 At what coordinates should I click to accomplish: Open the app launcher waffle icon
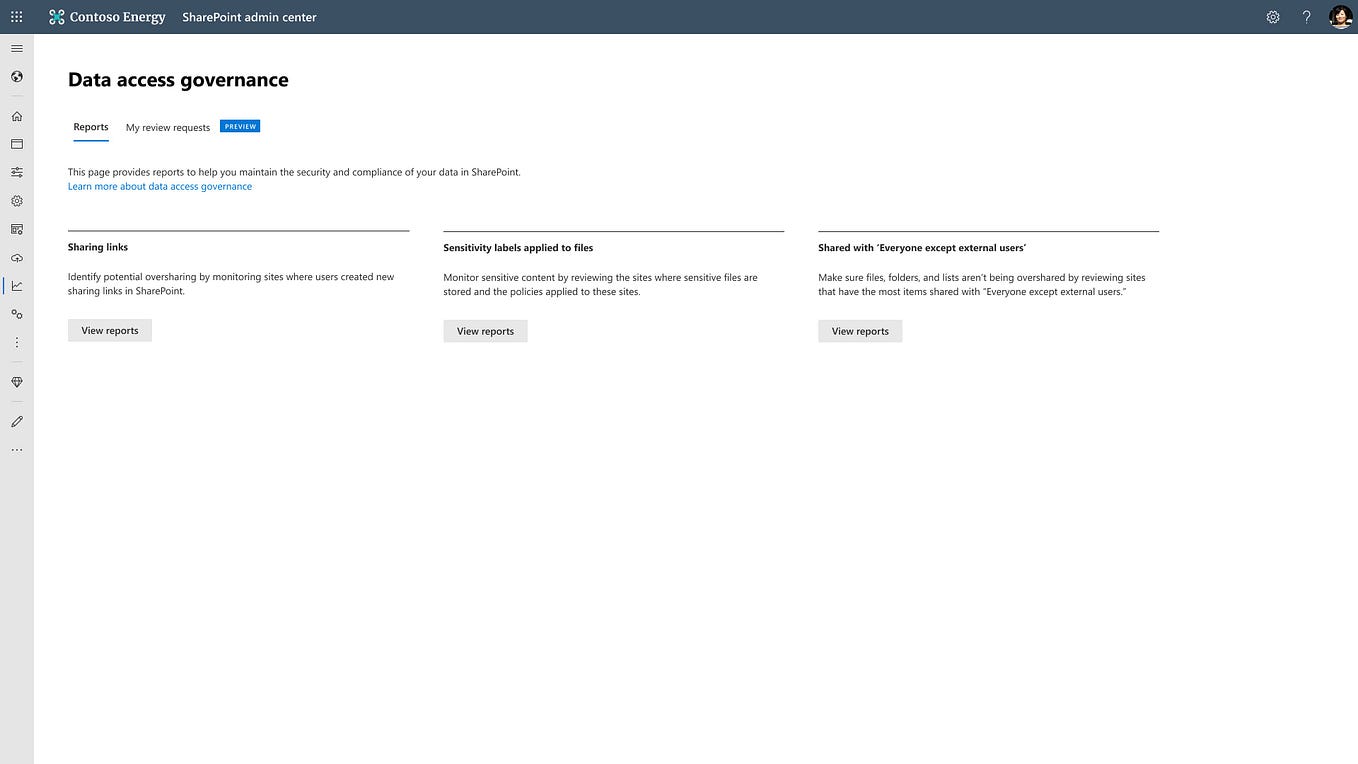pyautogui.click(x=16, y=16)
